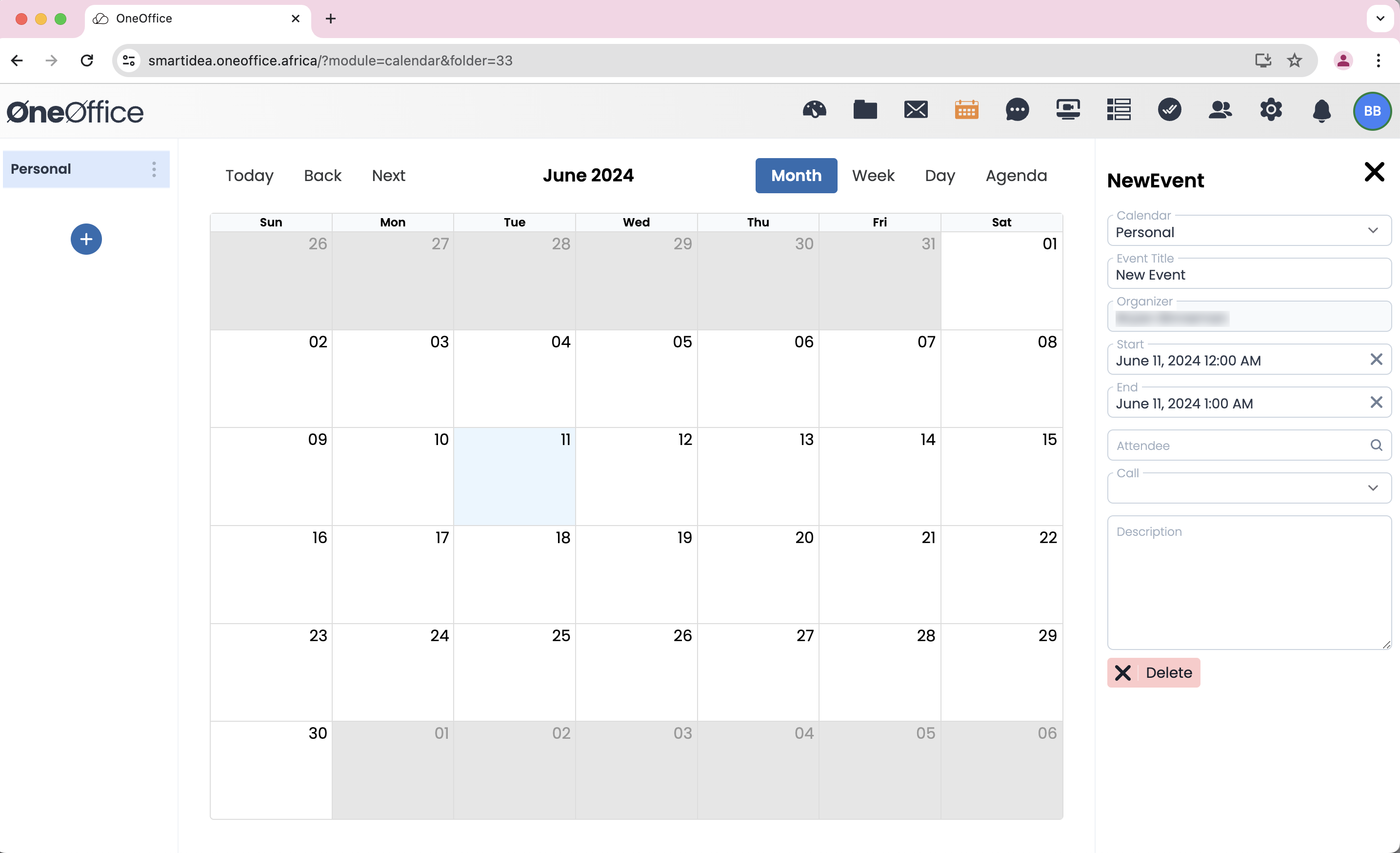Open the display/monitor icon
1400x853 pixels.
coord(1067,110)
